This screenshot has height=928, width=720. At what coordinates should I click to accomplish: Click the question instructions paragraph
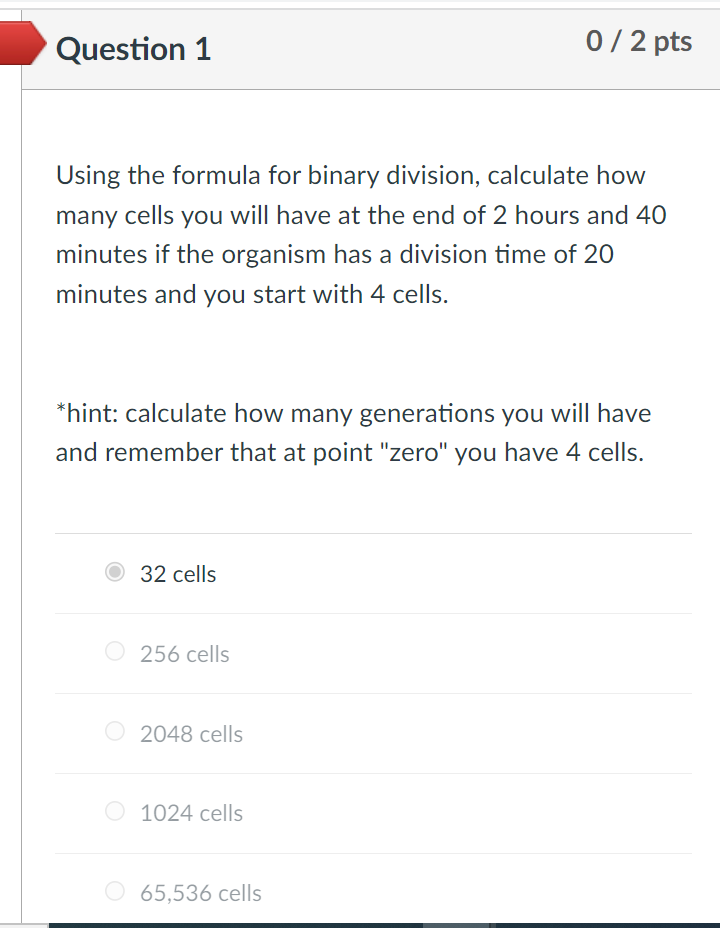(360, 234)
